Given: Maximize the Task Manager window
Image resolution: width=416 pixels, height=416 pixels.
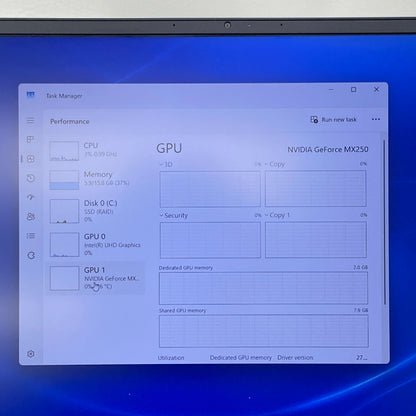Looking at the screenshot, I should 353,89.
